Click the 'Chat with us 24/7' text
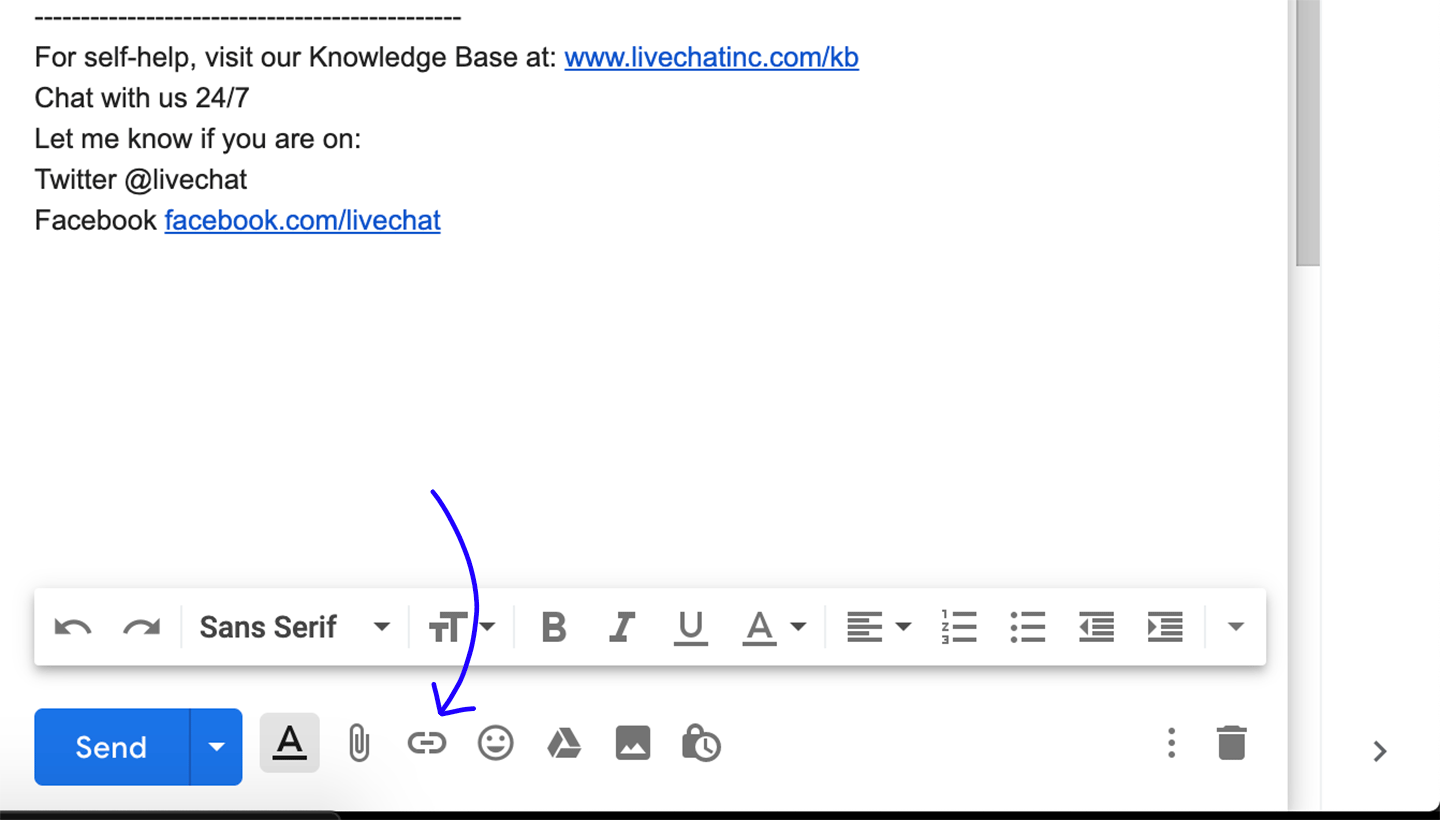The height and width of the screenshot is (820, 1440). click(x=142, y=98)
